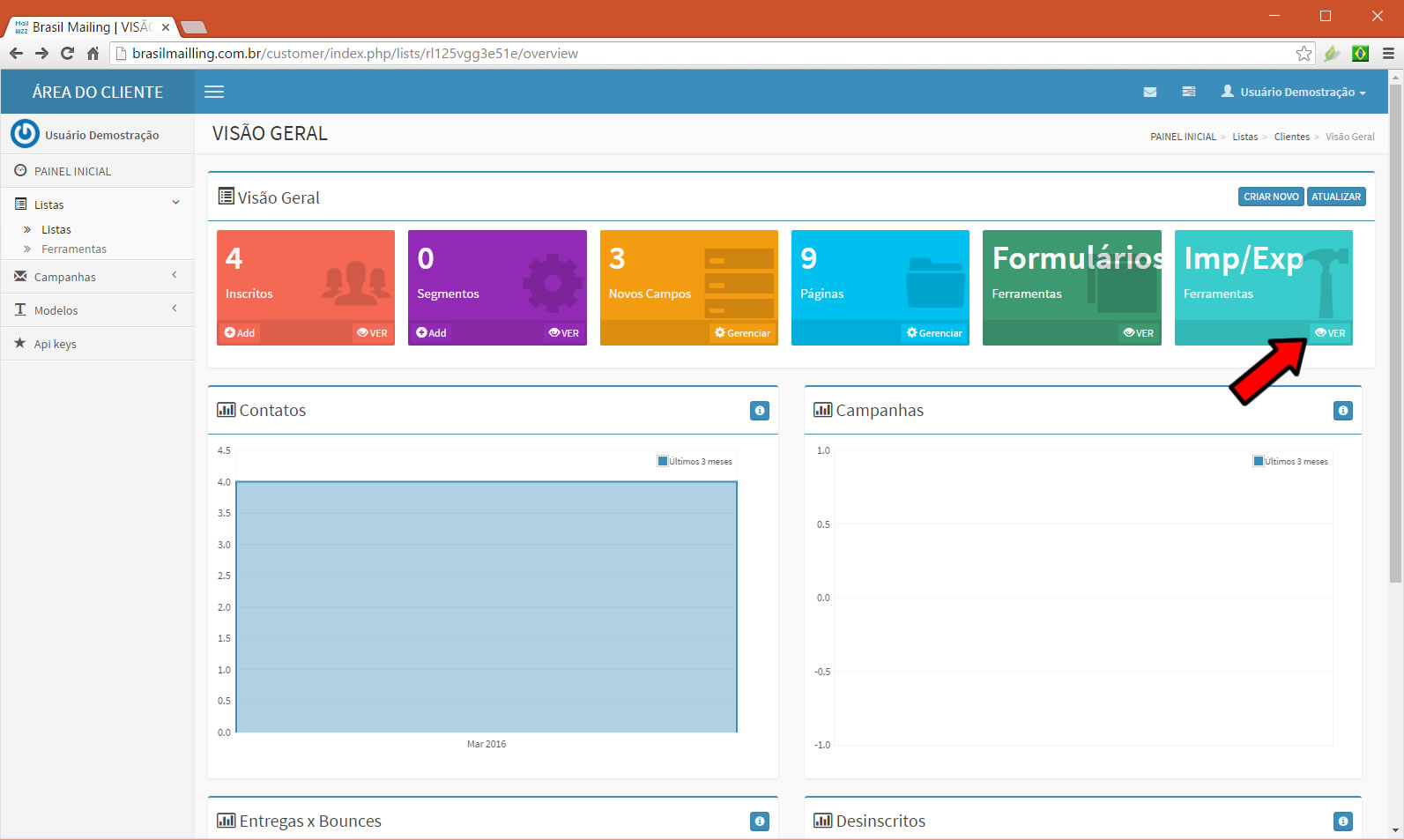Screen dimensions: 1404x840
Task: View segments via Segmentos VER
Action: pyautogui.click(x=564, y=333)
